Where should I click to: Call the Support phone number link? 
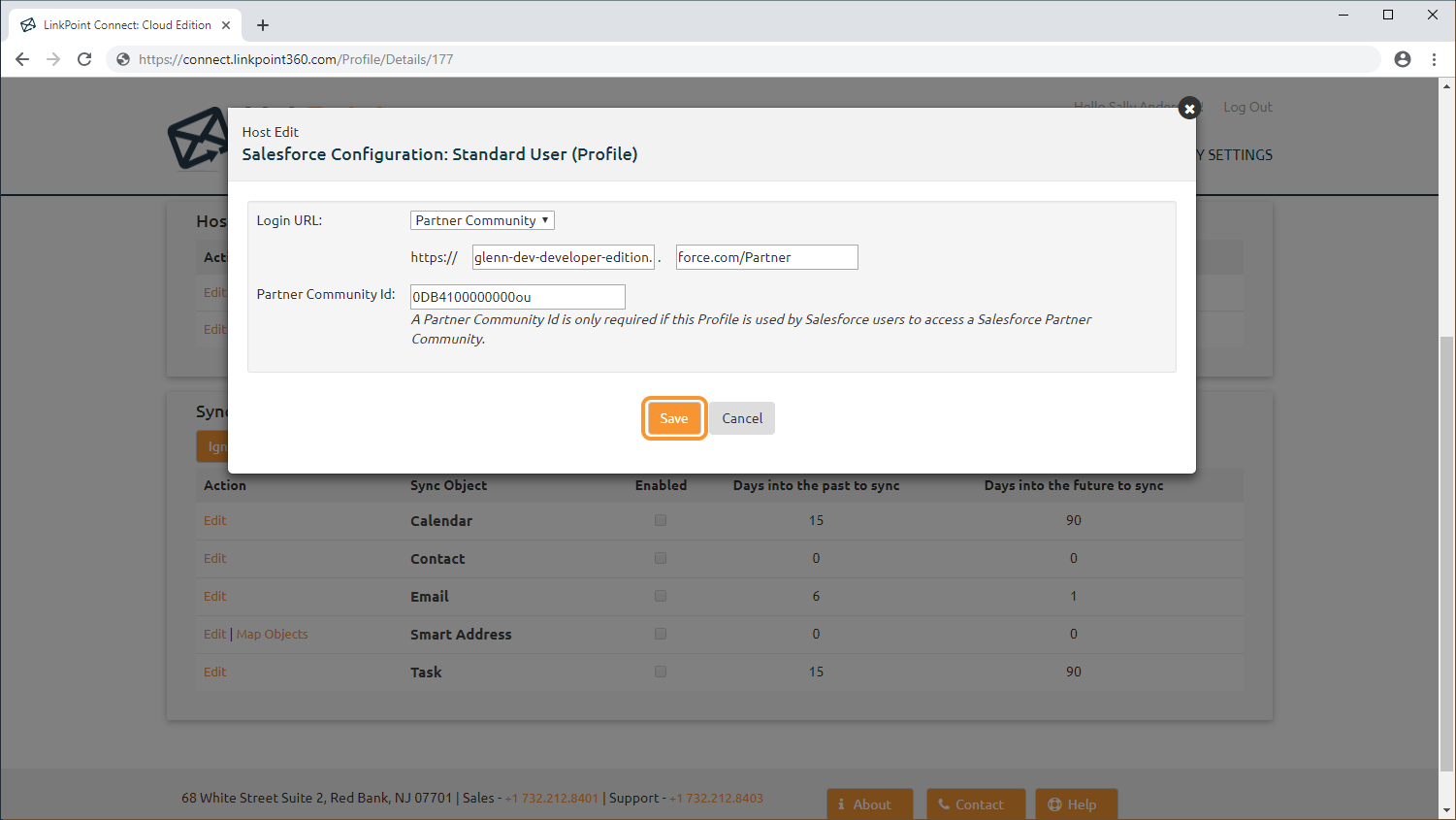716,798
